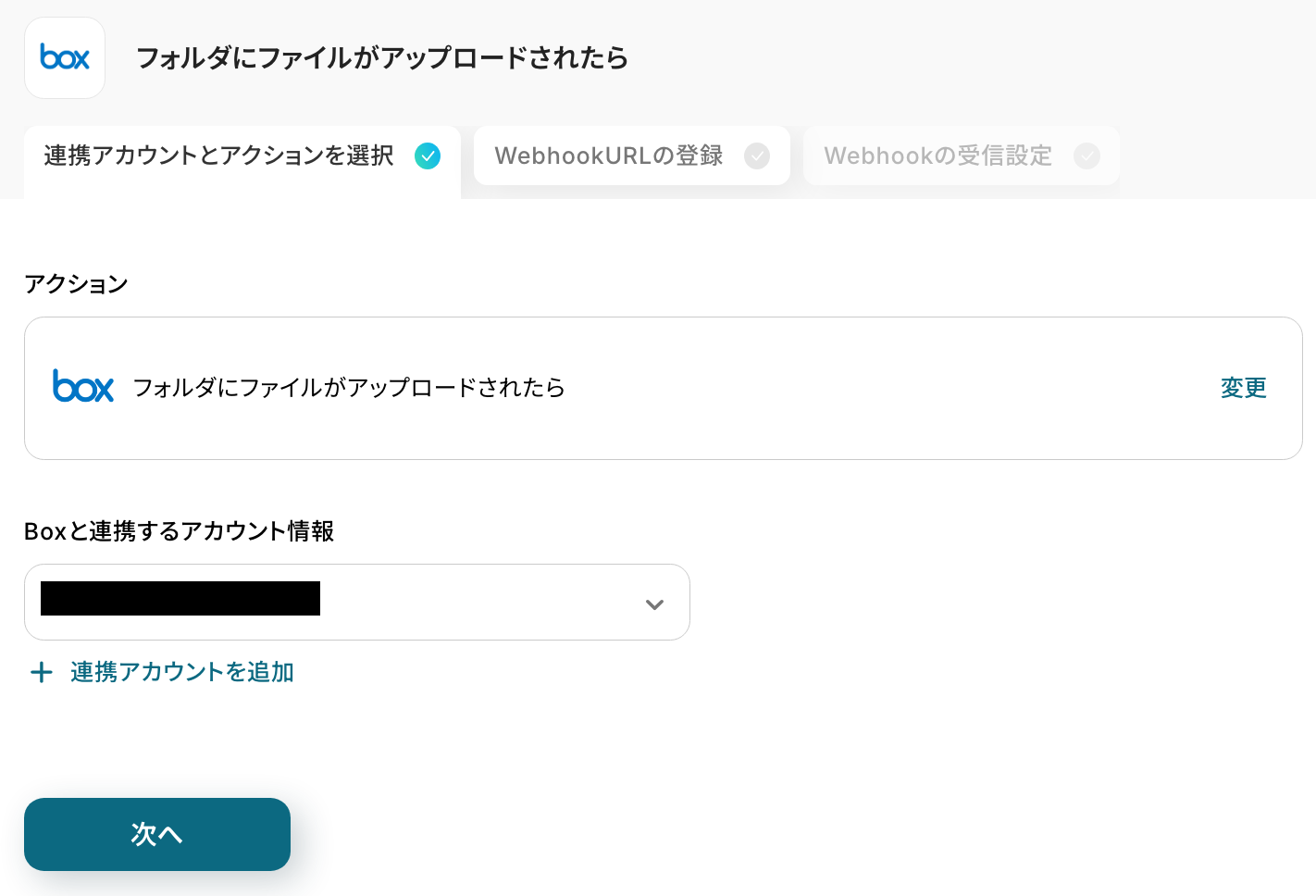
Task: Expand the account dropdown using its chevron arrow
Action: (x=654, y=604)
